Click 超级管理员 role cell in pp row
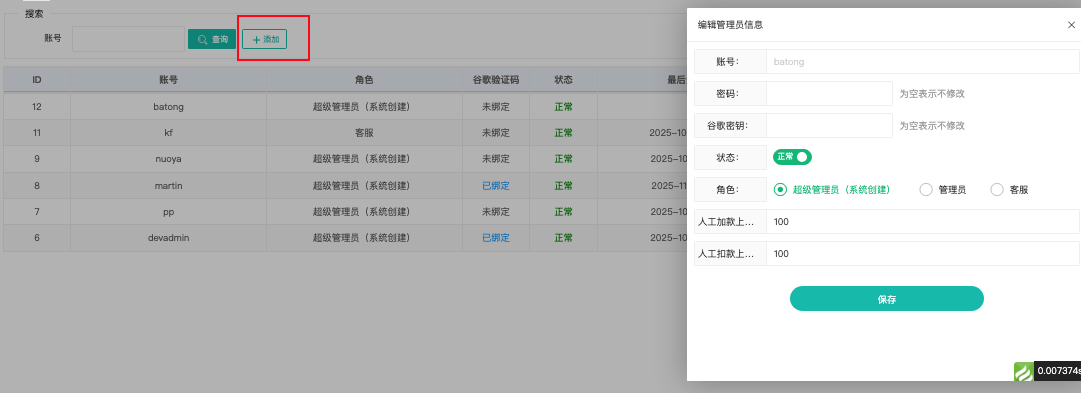 [365, 212]
